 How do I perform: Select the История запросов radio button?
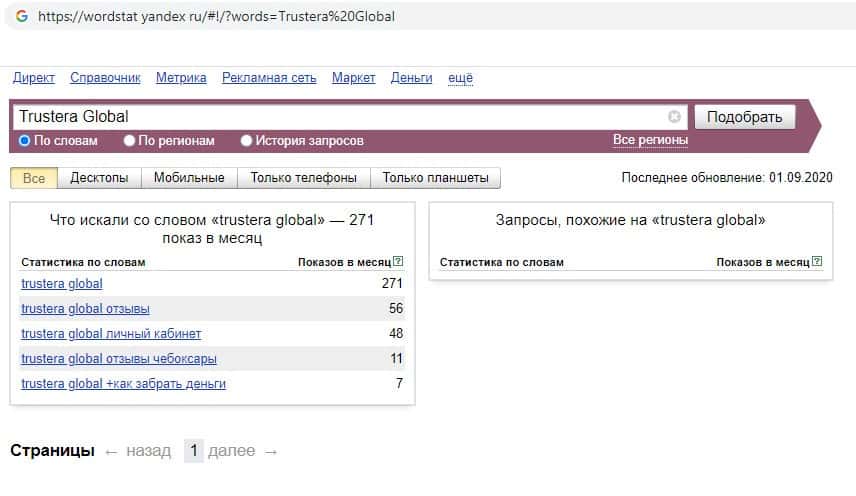pyautogui.click(x=246, y=140)
